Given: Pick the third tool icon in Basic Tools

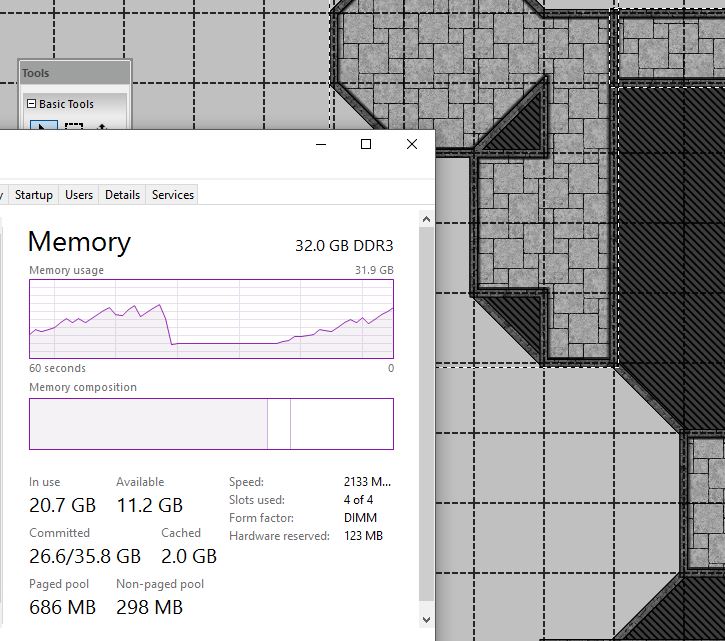Looking at the screenshot, I should [x=102, y=126].
